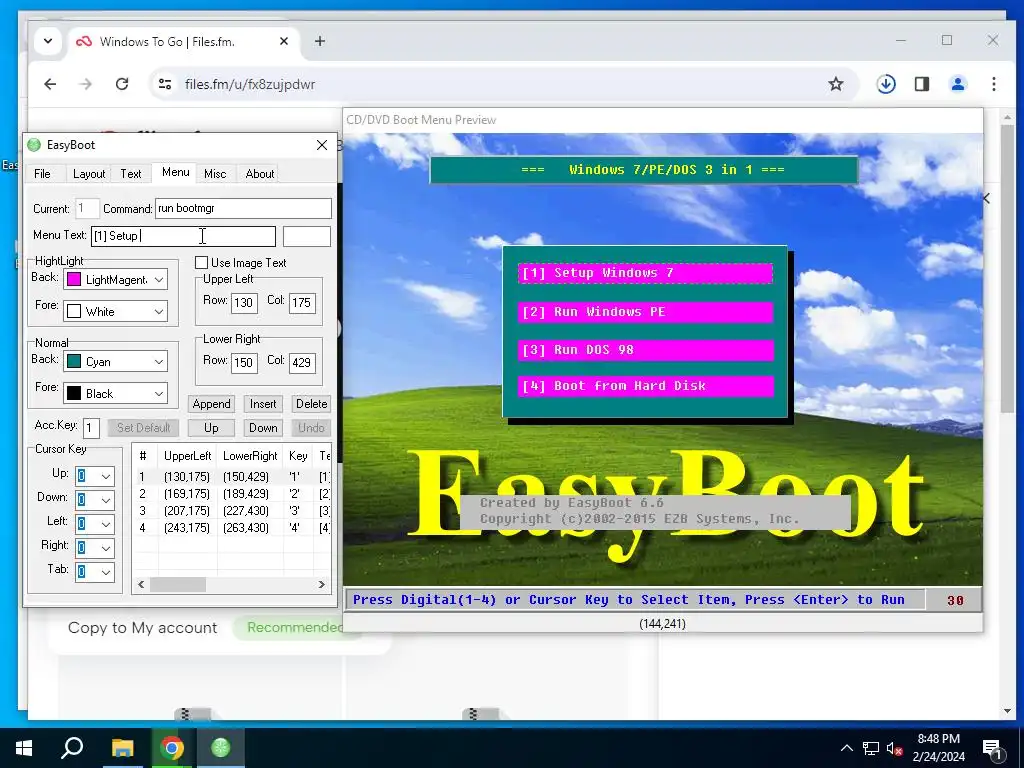Open site information icon in address bar
Image resolution: width=1024 pixels, height=768 pixels.
point(165,84)
